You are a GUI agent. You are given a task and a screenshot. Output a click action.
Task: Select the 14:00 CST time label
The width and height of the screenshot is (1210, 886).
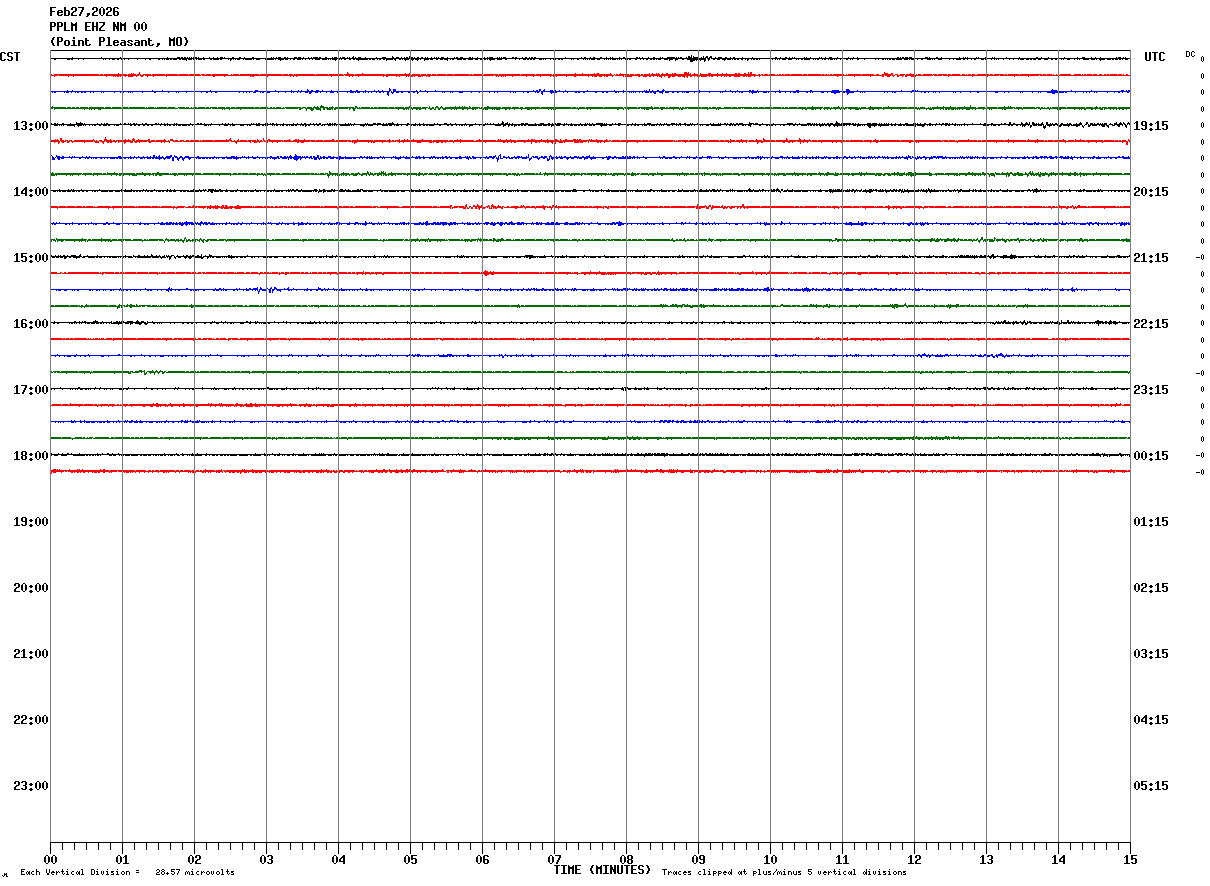pyautogui.click(x=31, y=192)
